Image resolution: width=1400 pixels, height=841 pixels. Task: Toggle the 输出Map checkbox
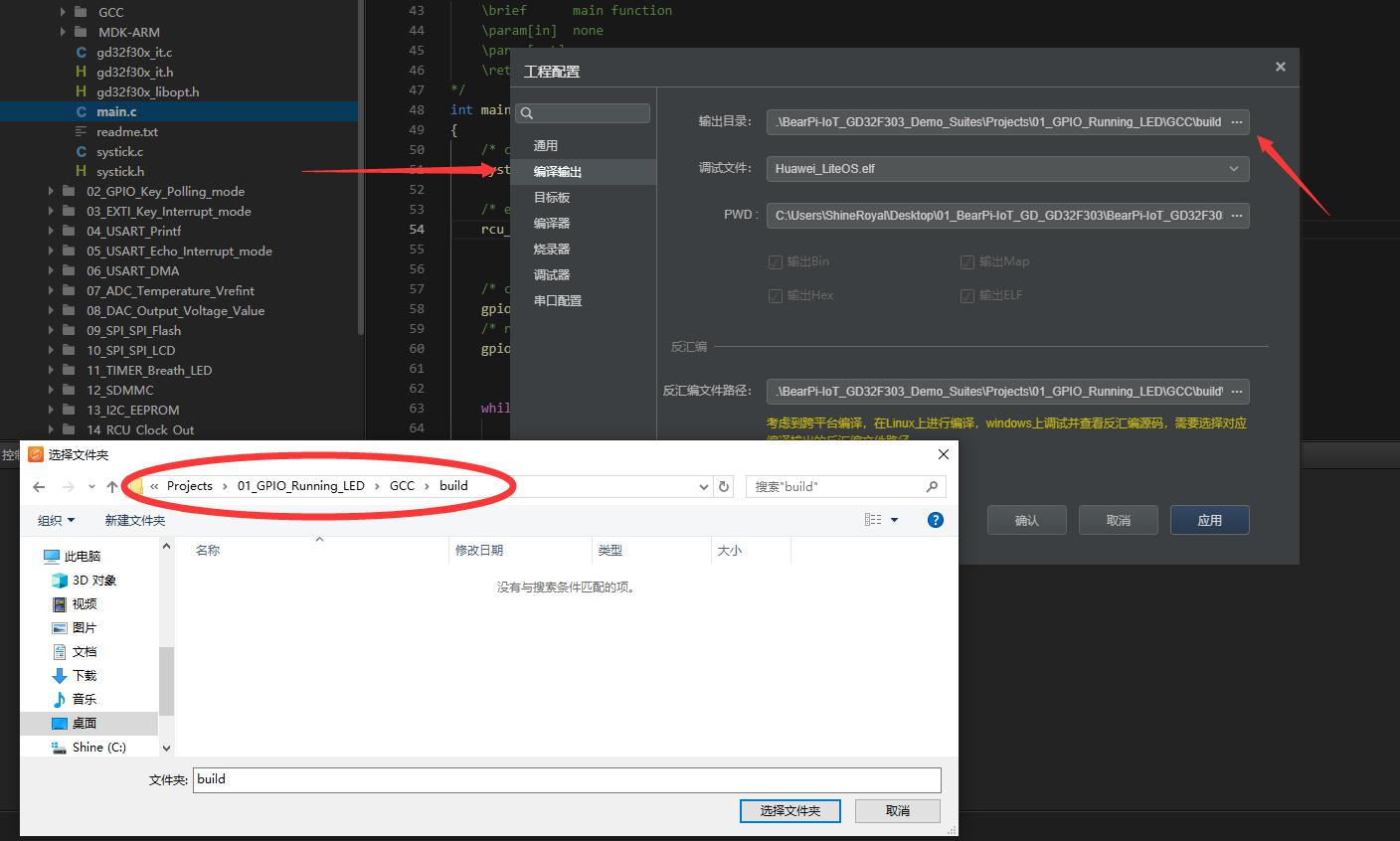click(967, 261)
